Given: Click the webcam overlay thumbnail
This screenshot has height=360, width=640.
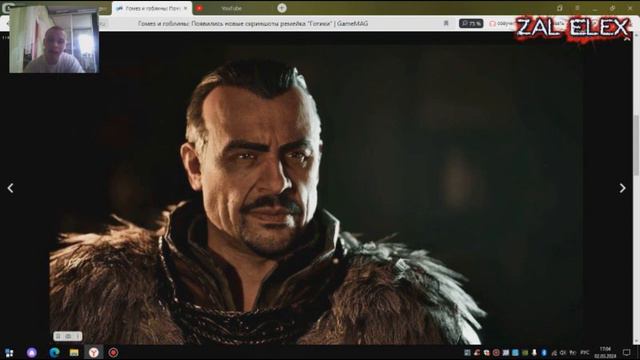Looking at the screenshot, I should coord(54,39).
